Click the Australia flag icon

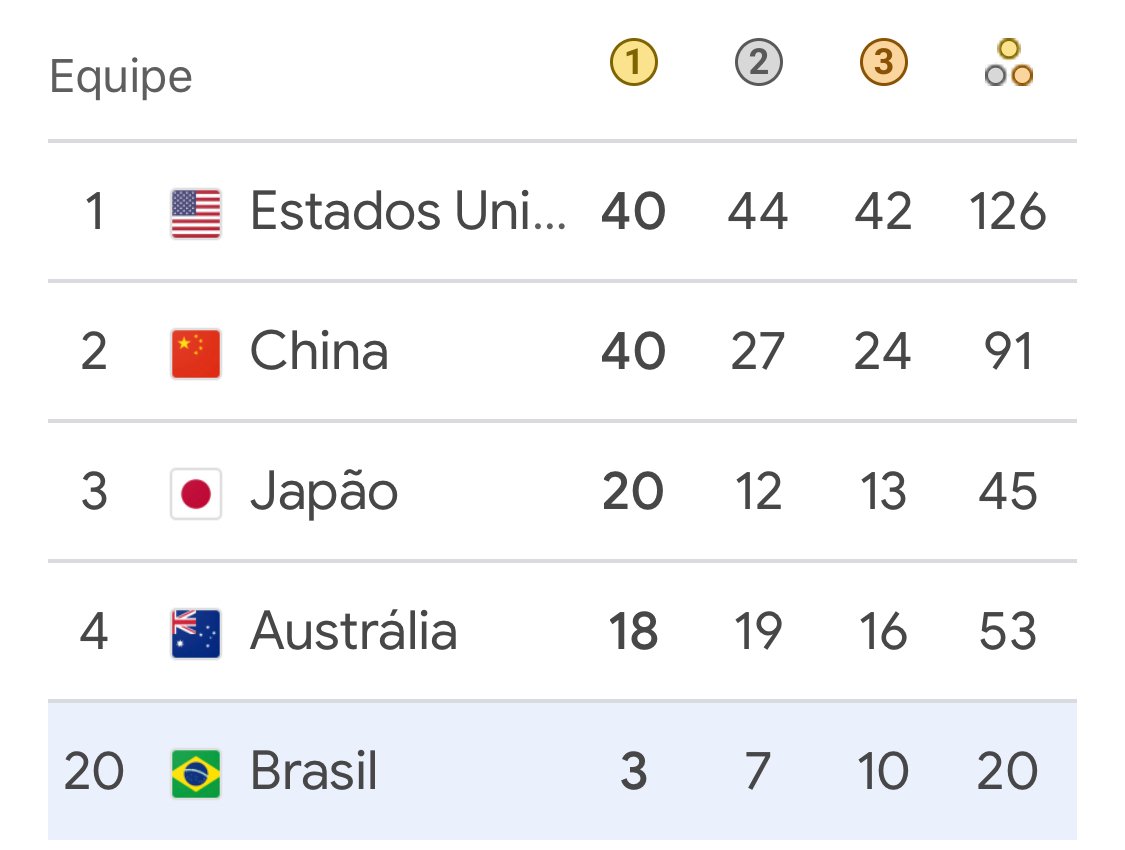tap(196, 633)
